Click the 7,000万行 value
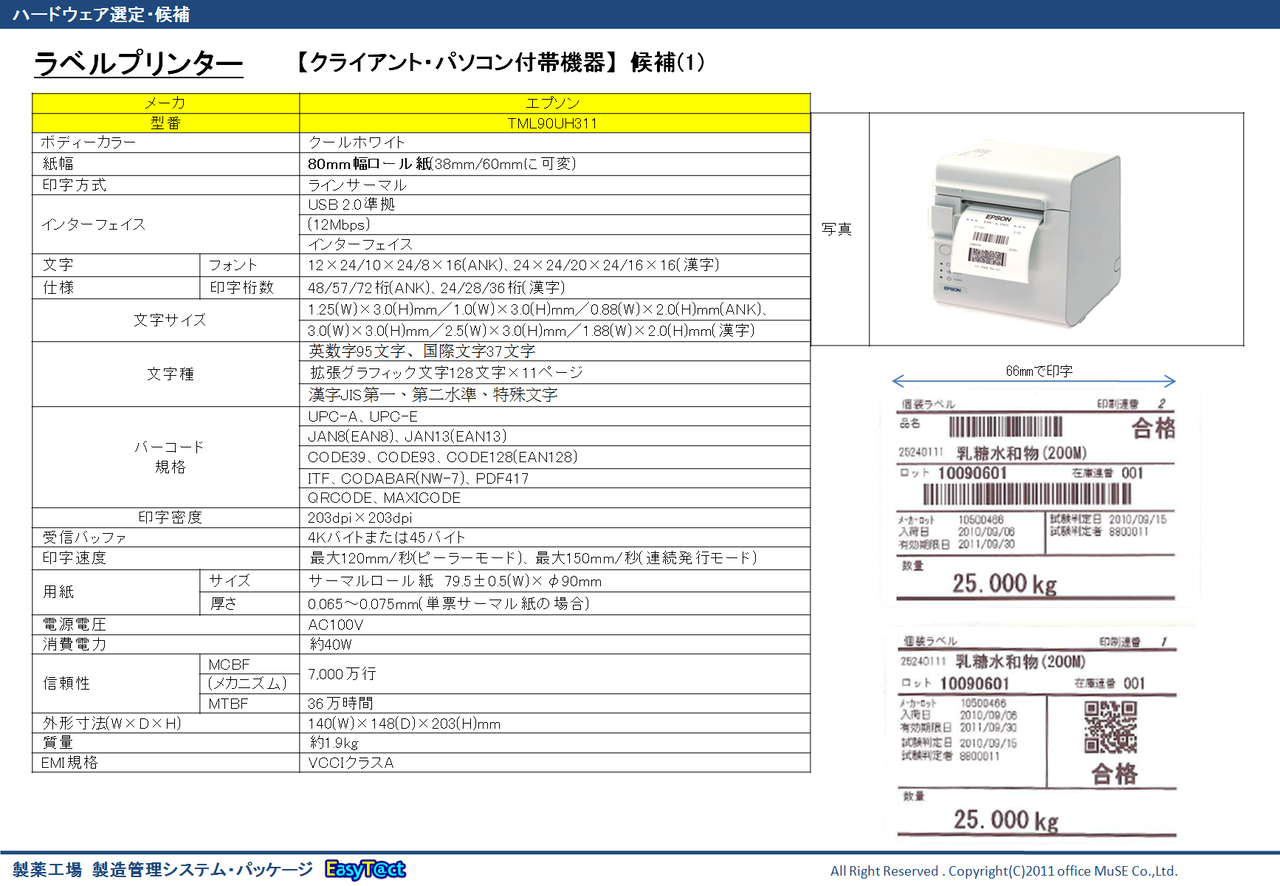Image resolution: width=1280 pixels, height=886 pixels. coord(343,674)
